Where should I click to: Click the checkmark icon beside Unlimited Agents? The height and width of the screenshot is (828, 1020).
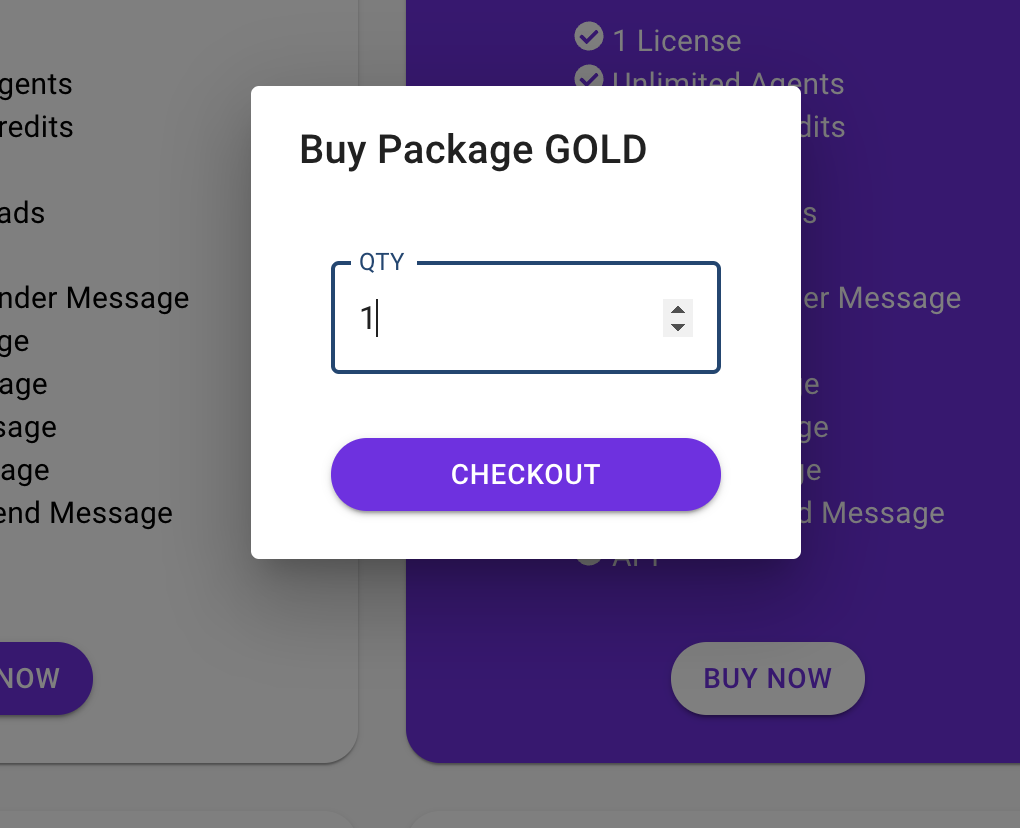(x=589, y=77)
